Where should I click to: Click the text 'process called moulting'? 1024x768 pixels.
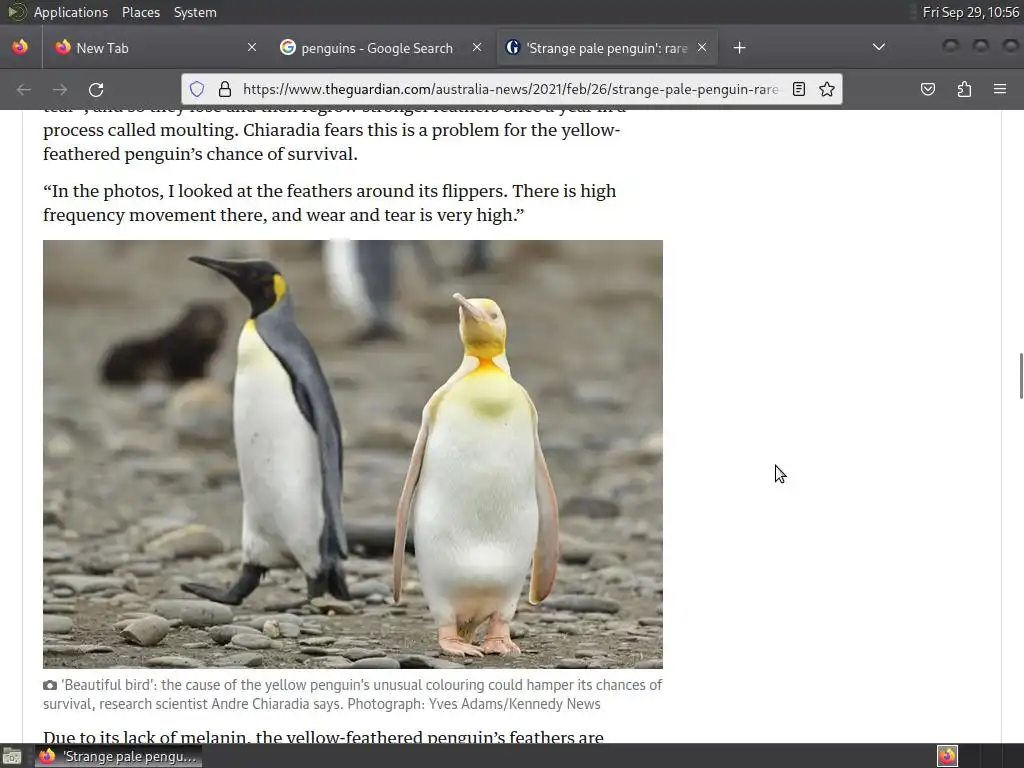138,130
